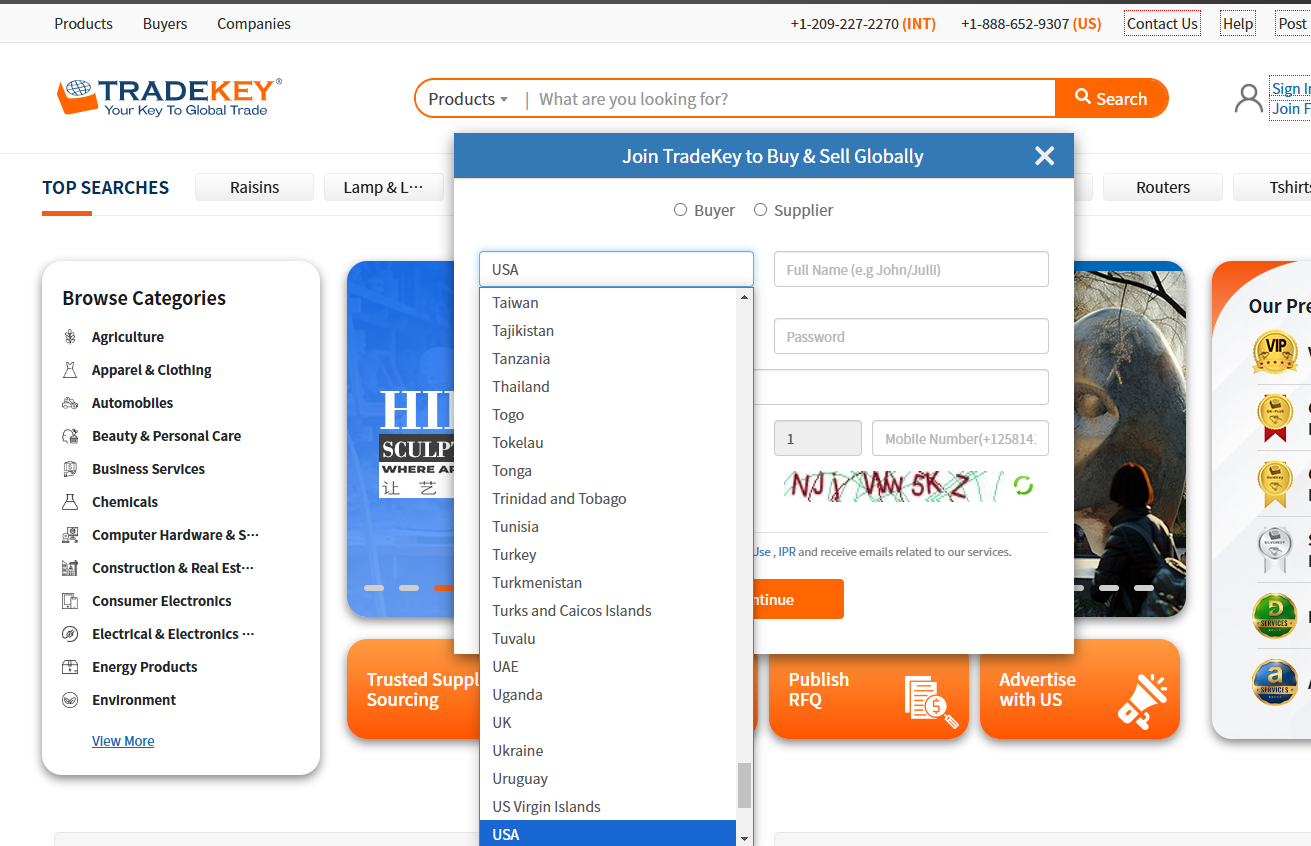Click the Chemicals category link
The image size is (1311, 846).
click(125, 502)
